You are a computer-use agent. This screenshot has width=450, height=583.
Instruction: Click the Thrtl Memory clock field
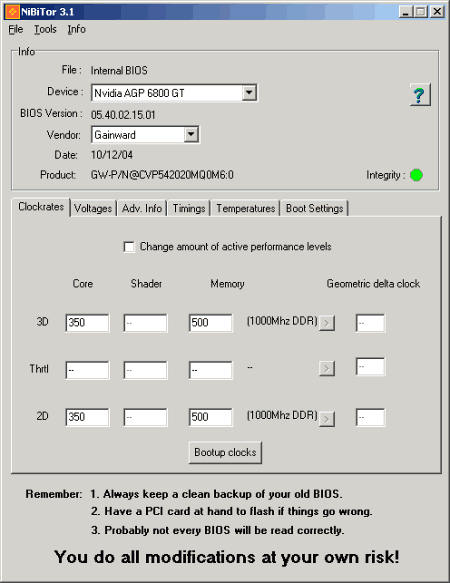pos(210,370)
